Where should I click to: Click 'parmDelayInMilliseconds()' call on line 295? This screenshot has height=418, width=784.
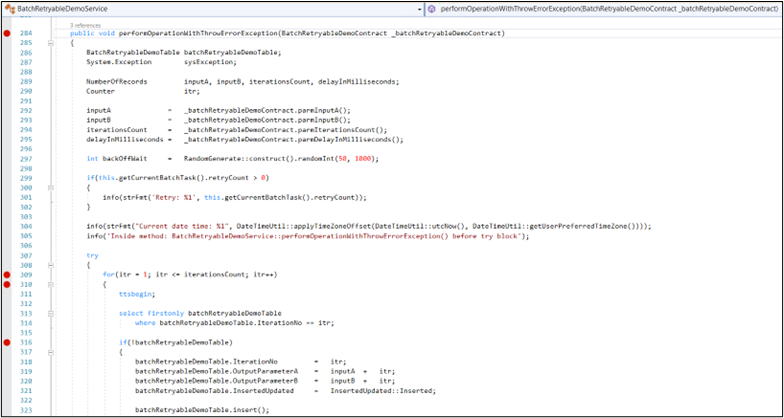[x=352, y=140]
